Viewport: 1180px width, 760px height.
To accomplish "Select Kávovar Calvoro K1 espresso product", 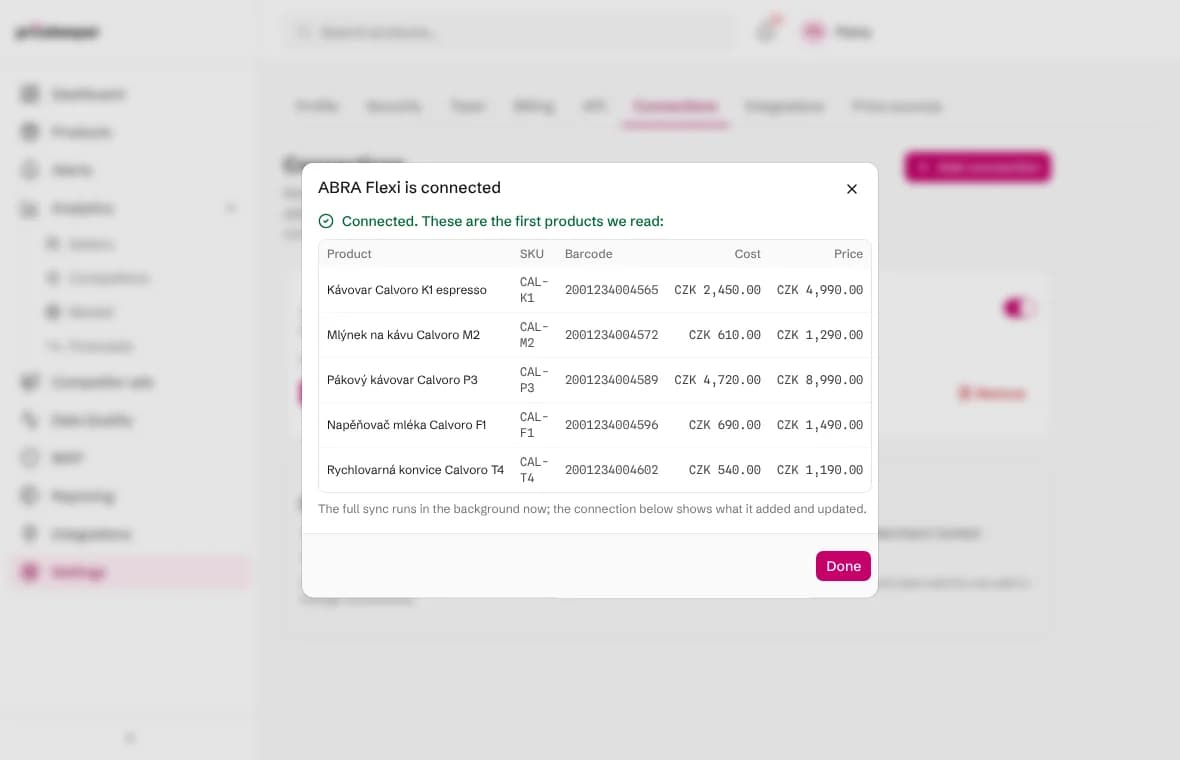I will coord(406,290).
